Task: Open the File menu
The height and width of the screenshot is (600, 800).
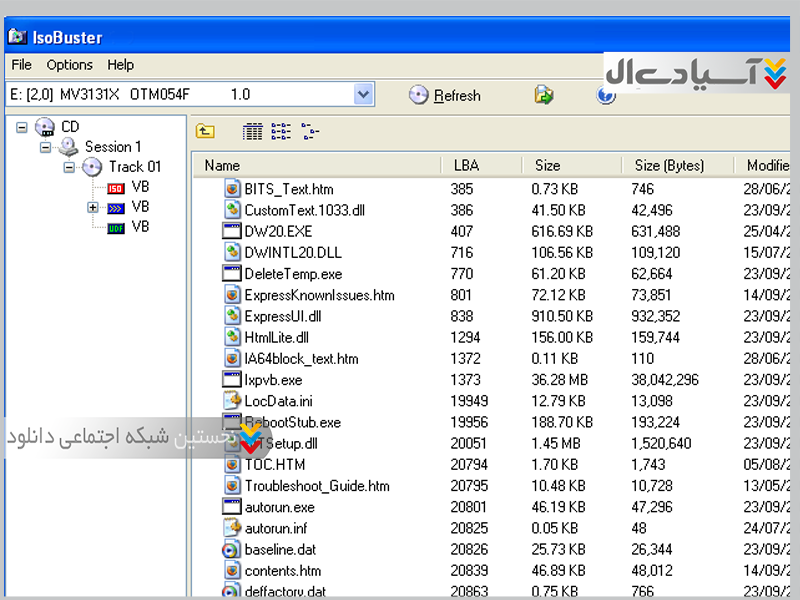Action: point(21,65)
